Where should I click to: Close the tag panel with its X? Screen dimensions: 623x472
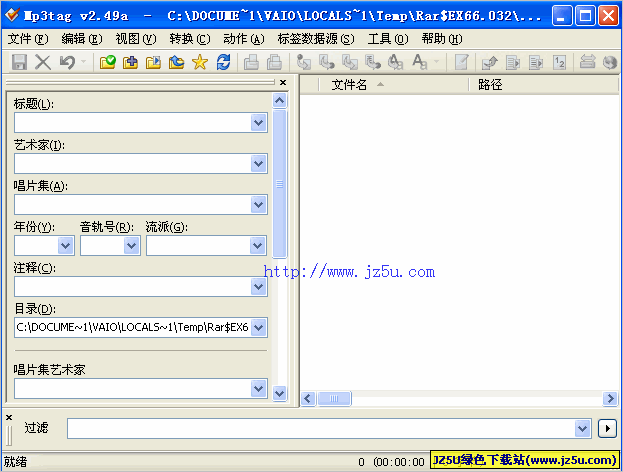tap(283, 82)
